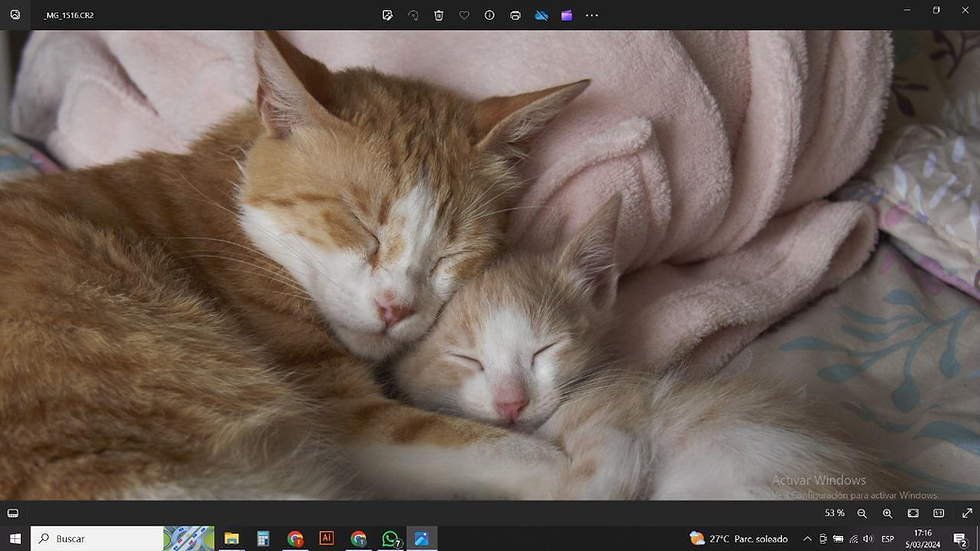Toggle the filmstrip icon at bottom-left

(12, 513)
